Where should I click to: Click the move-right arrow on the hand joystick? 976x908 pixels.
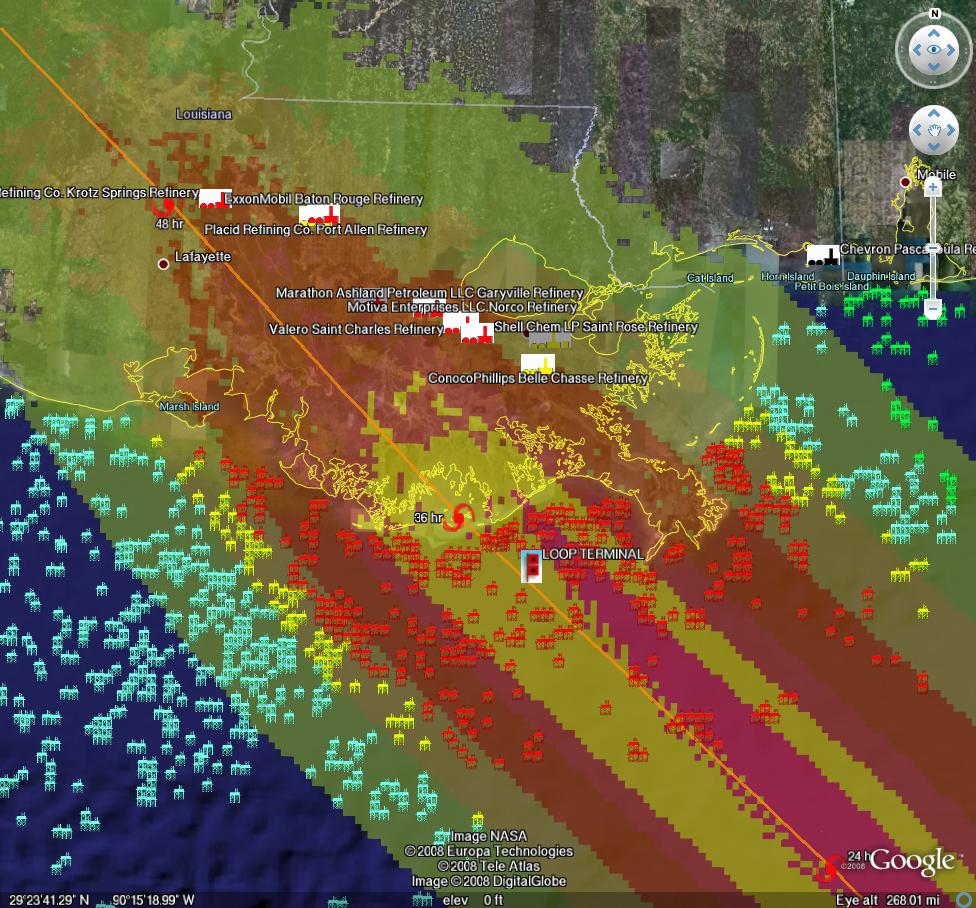pos(950,130)
